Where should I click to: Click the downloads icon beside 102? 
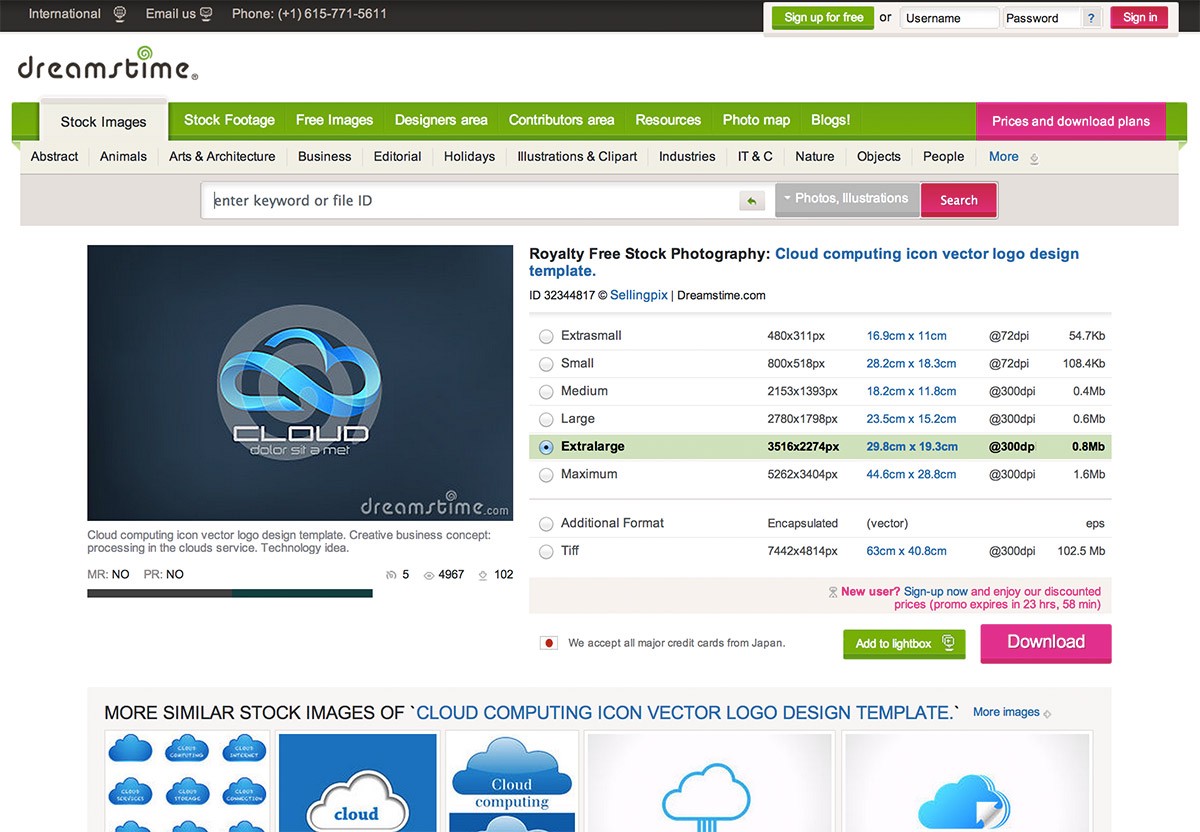click(x=484, y=575)
